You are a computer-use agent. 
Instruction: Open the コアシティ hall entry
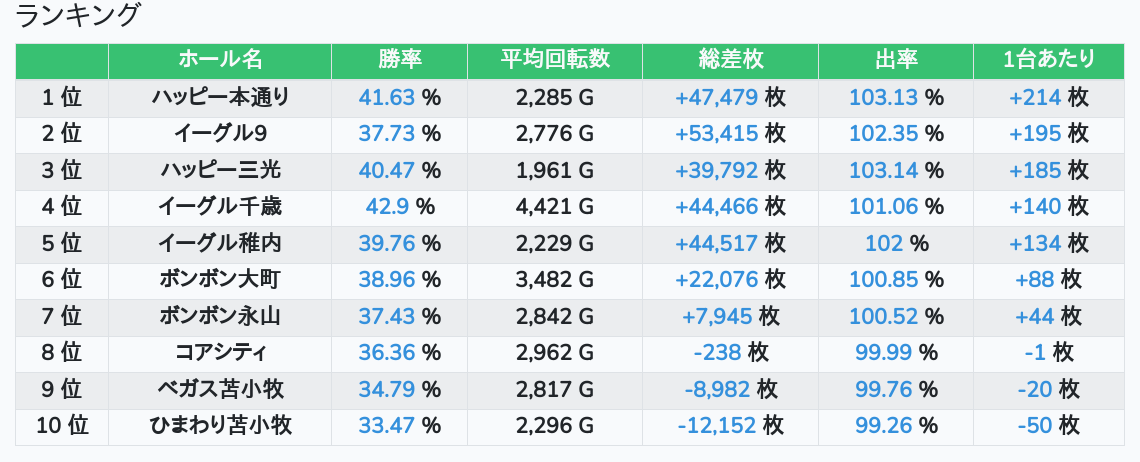220,353
